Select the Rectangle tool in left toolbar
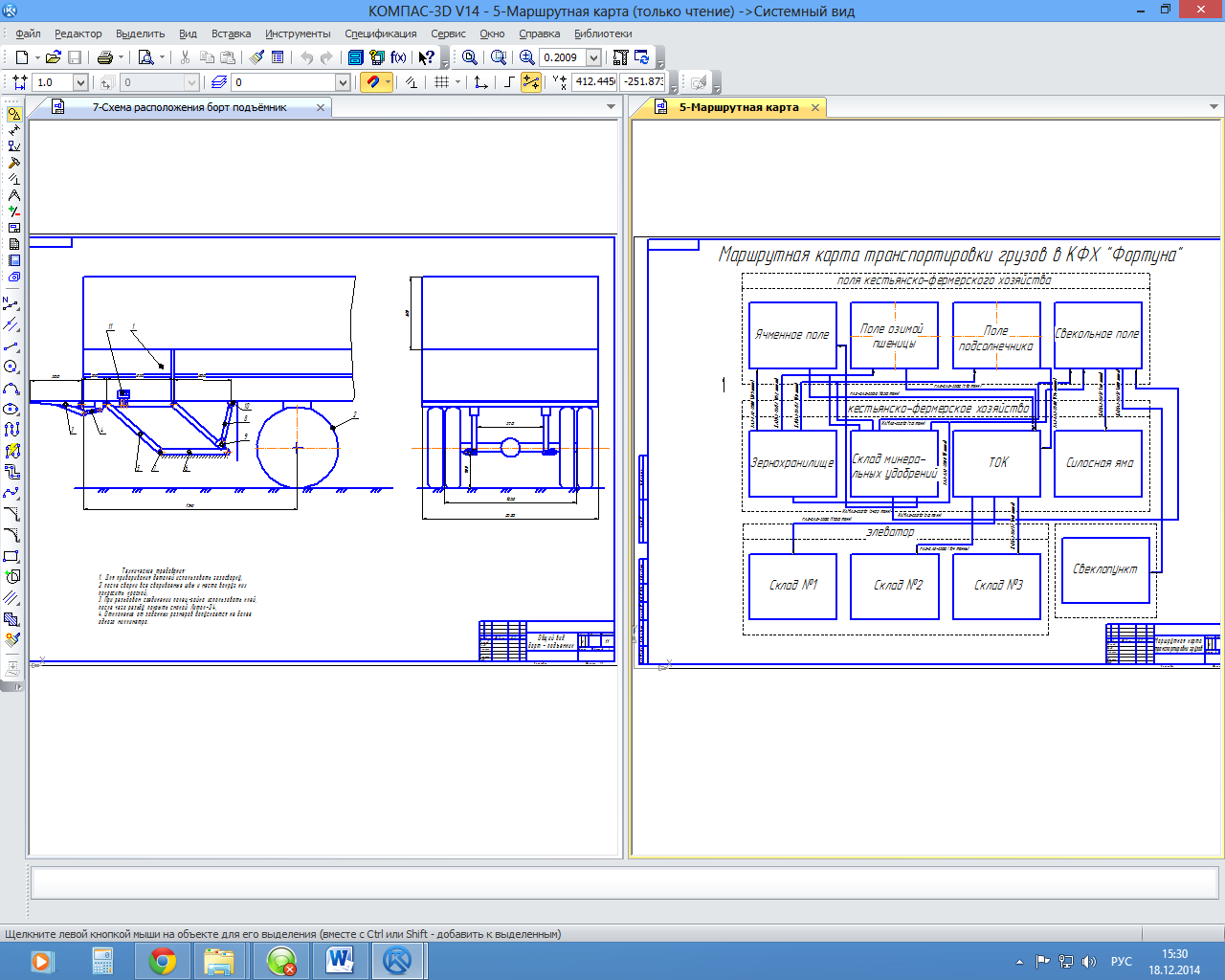The height and width of the screenshot is (980, 1225). click(11, 556)
